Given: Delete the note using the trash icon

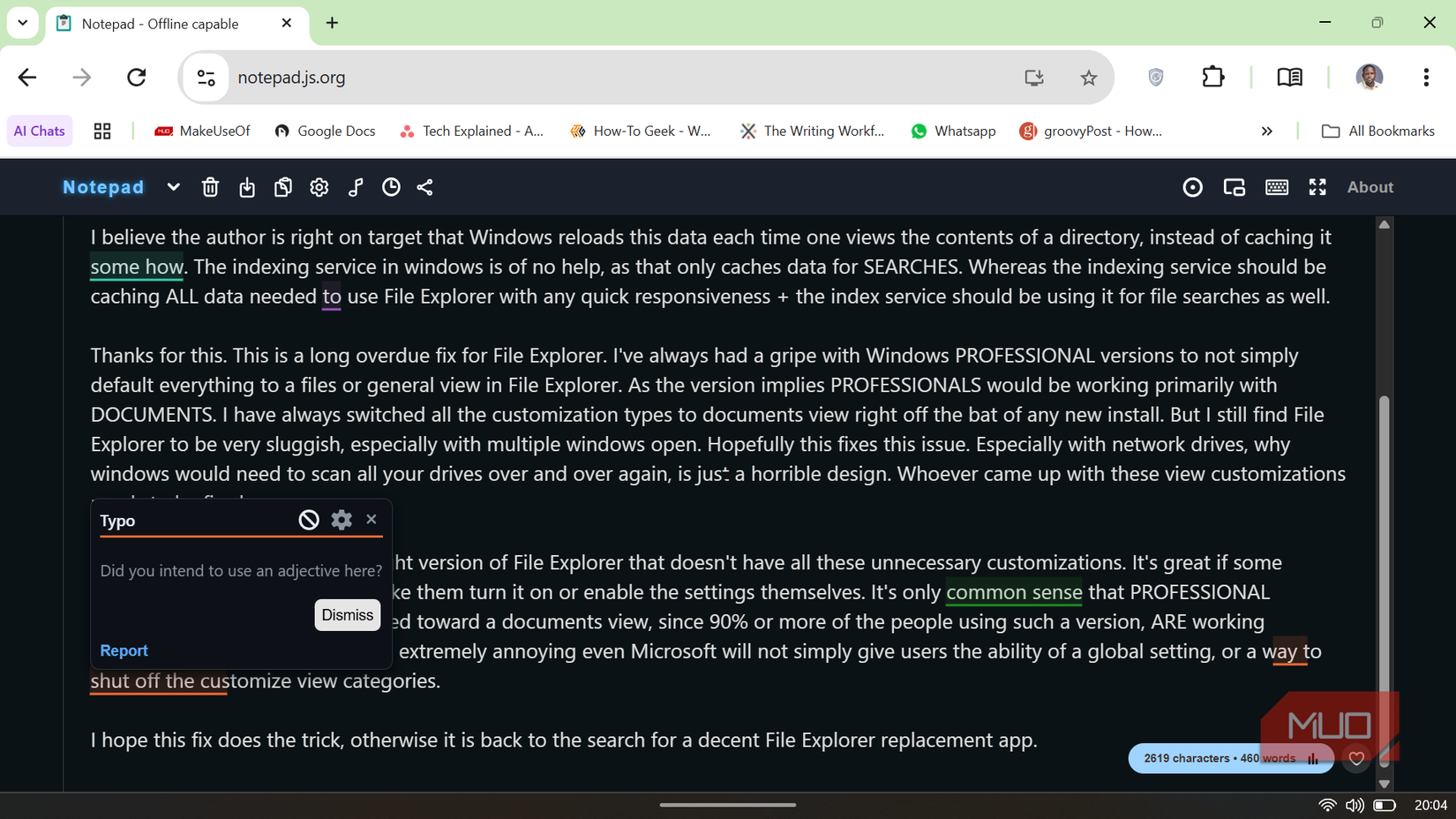Looking at the screenshot, I should (x=210, y=187).
